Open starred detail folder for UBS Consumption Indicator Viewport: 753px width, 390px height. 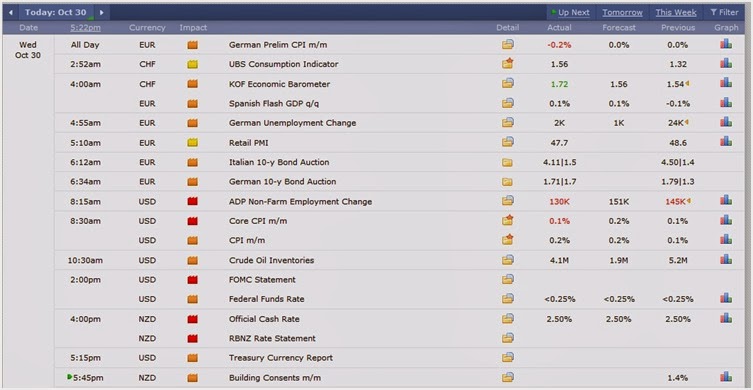click(x=508, y=63)
